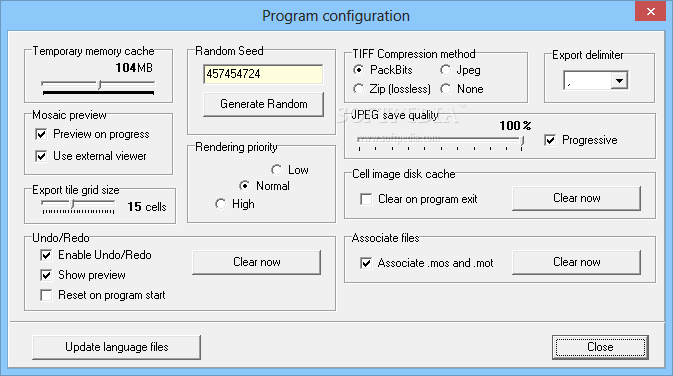Screen dimensions: 673x376
Task: Click the window's red X button
Action: click(650, 12)
